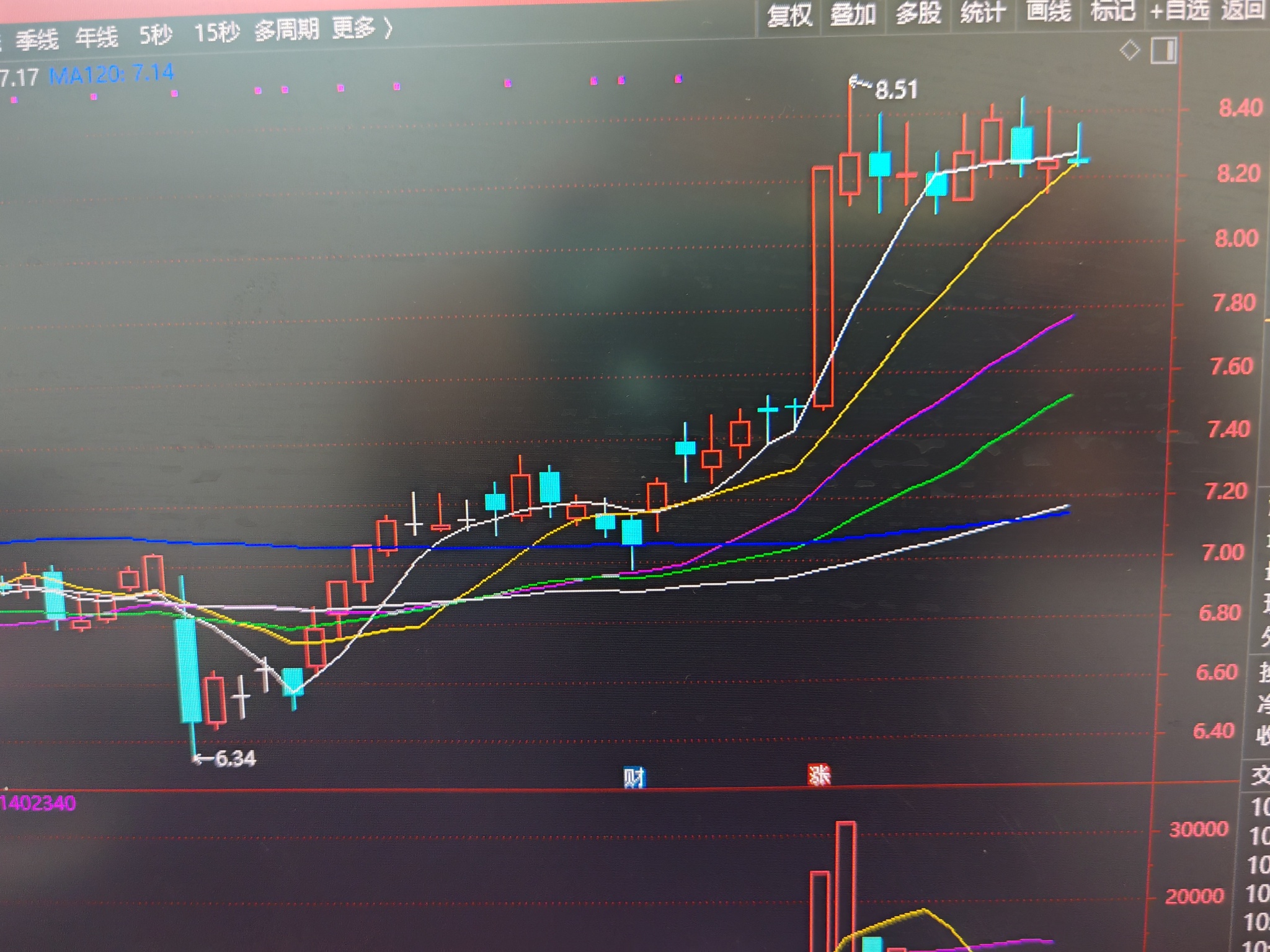
Task: Go back using 返回 button
Action: coord(1243,9)
